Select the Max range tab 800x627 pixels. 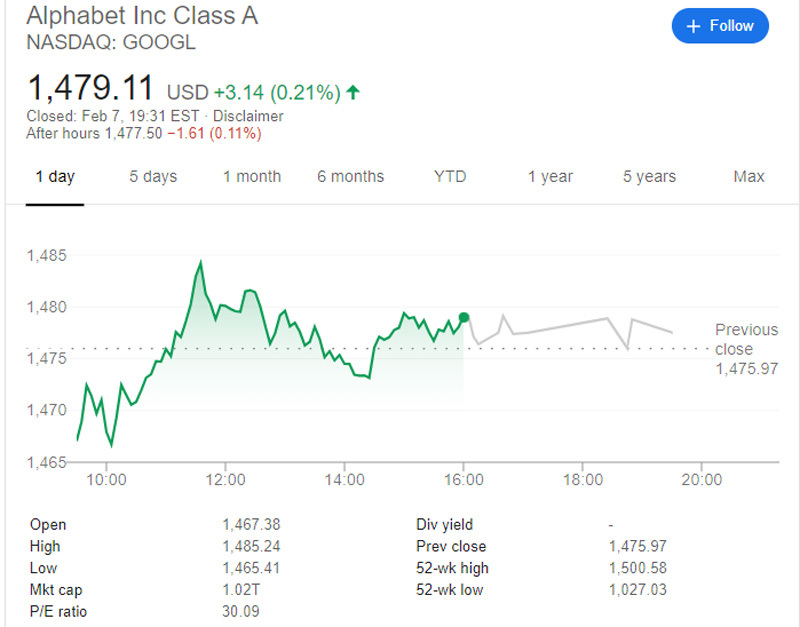tap(749, 177)
